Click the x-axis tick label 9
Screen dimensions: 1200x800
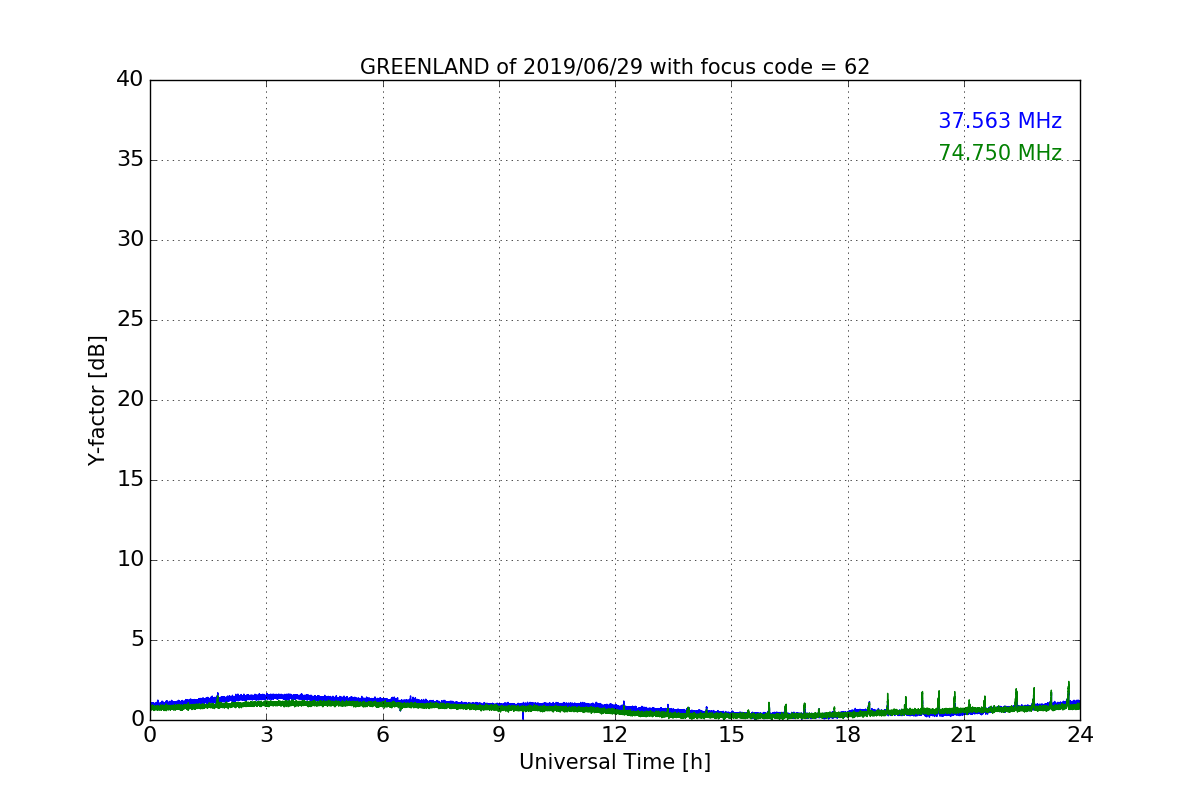[x=499, y=735]
